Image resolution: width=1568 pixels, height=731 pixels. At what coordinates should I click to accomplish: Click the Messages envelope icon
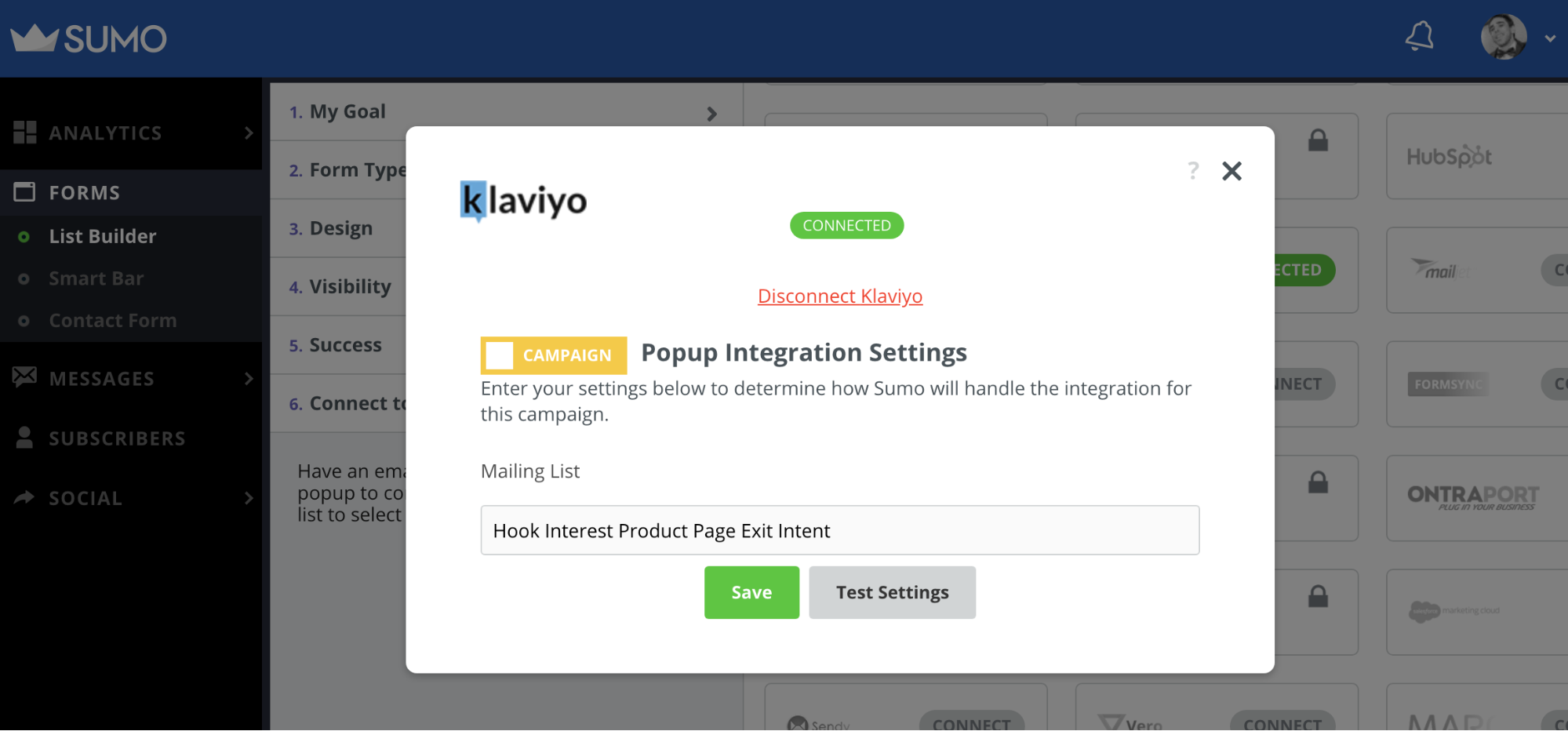click(24, 376)
